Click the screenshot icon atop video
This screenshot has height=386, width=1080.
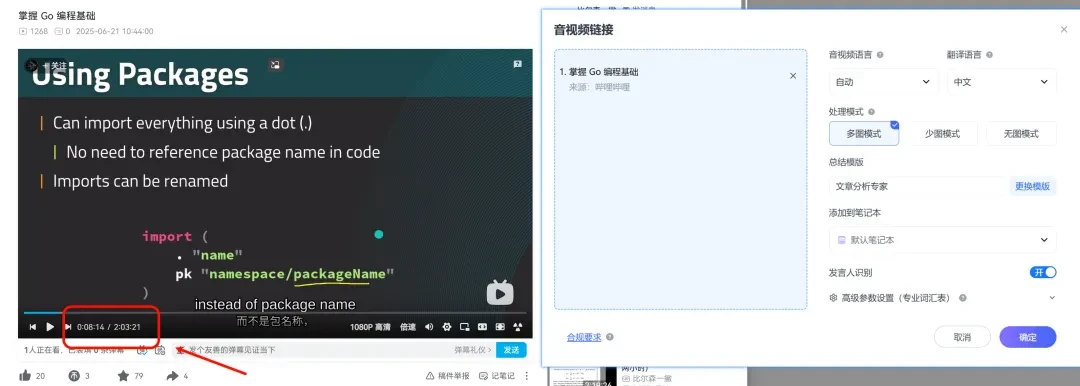[x=275, y=64]
